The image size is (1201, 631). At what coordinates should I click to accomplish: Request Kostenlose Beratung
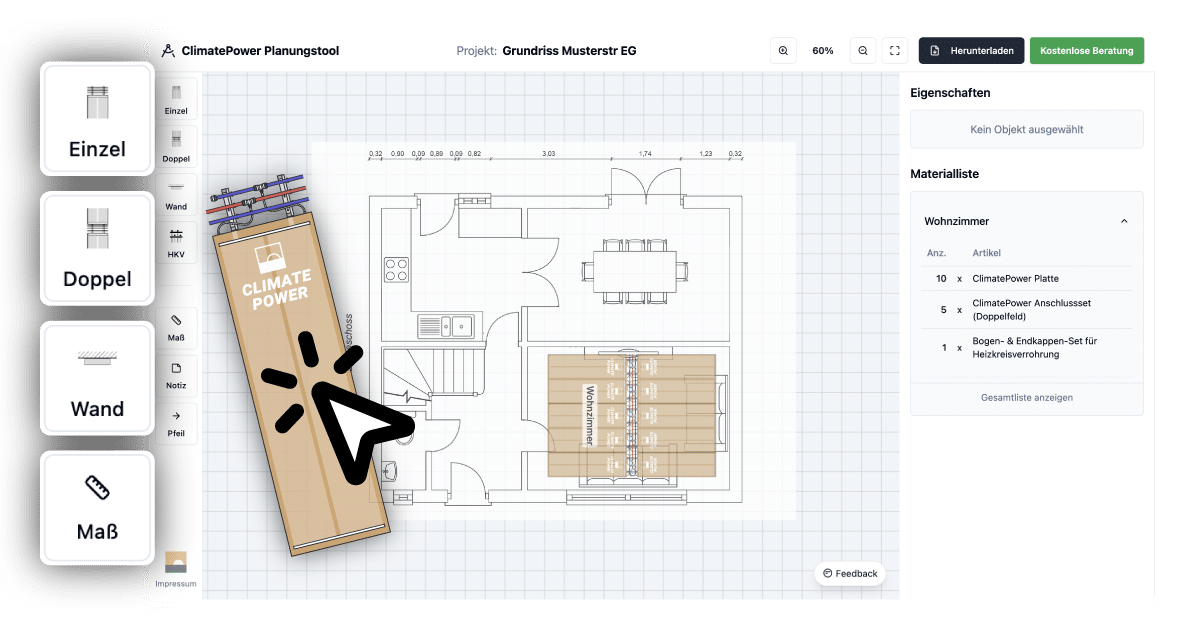click(x=1087, y=51)
